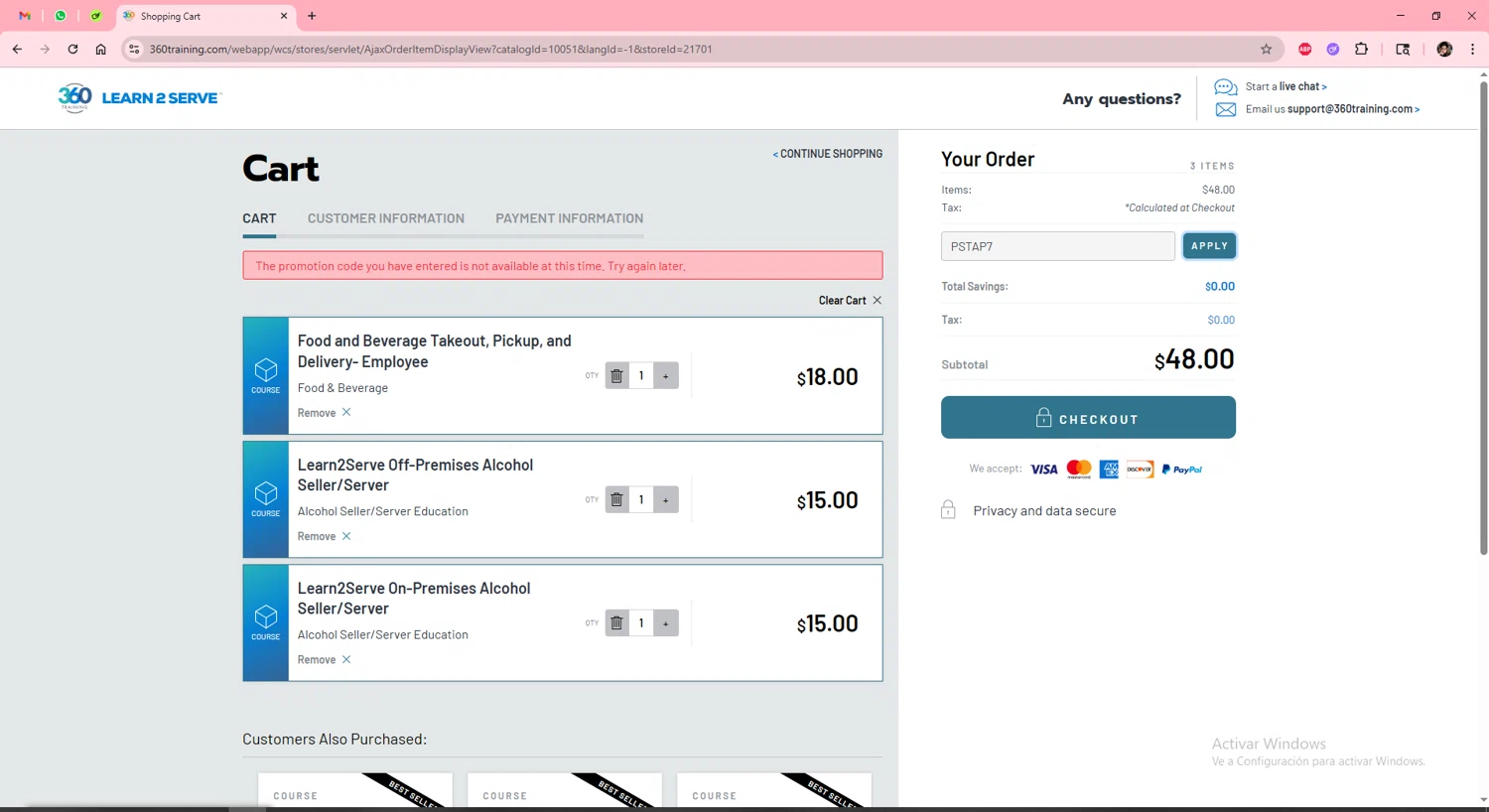
Task: Open the WhatsApp pinned tab
Action: click(61, 16)
